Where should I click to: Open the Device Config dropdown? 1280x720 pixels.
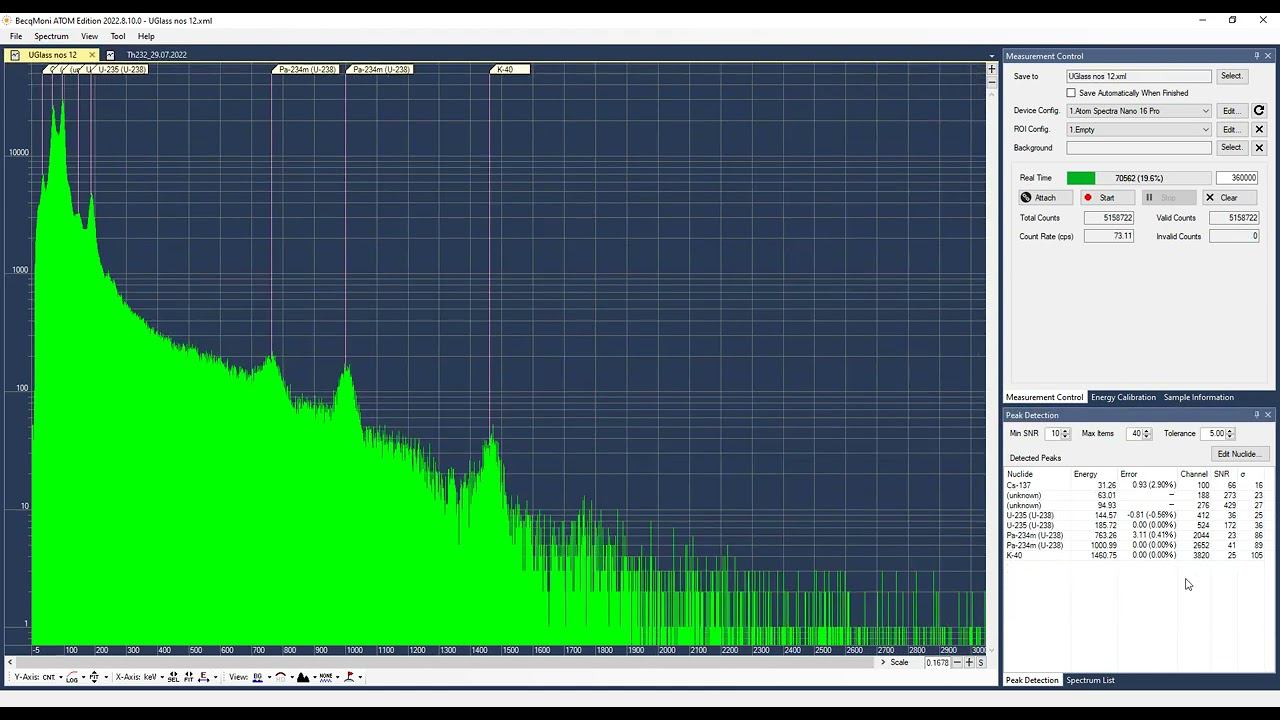1205,111
